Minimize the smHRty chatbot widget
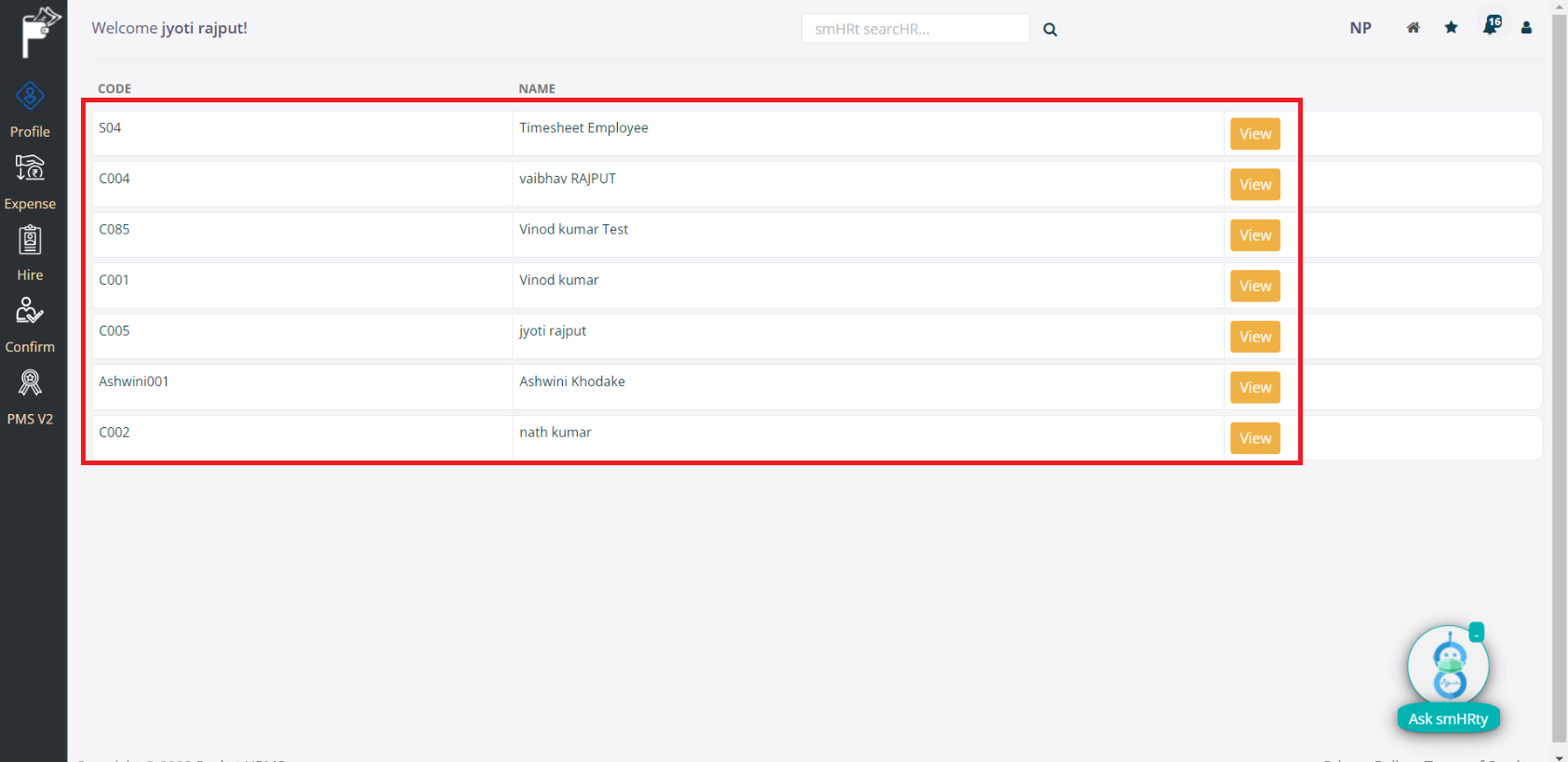This screenshot has width=1568, height=762. pyautogui.click(x=1476, y=633)
